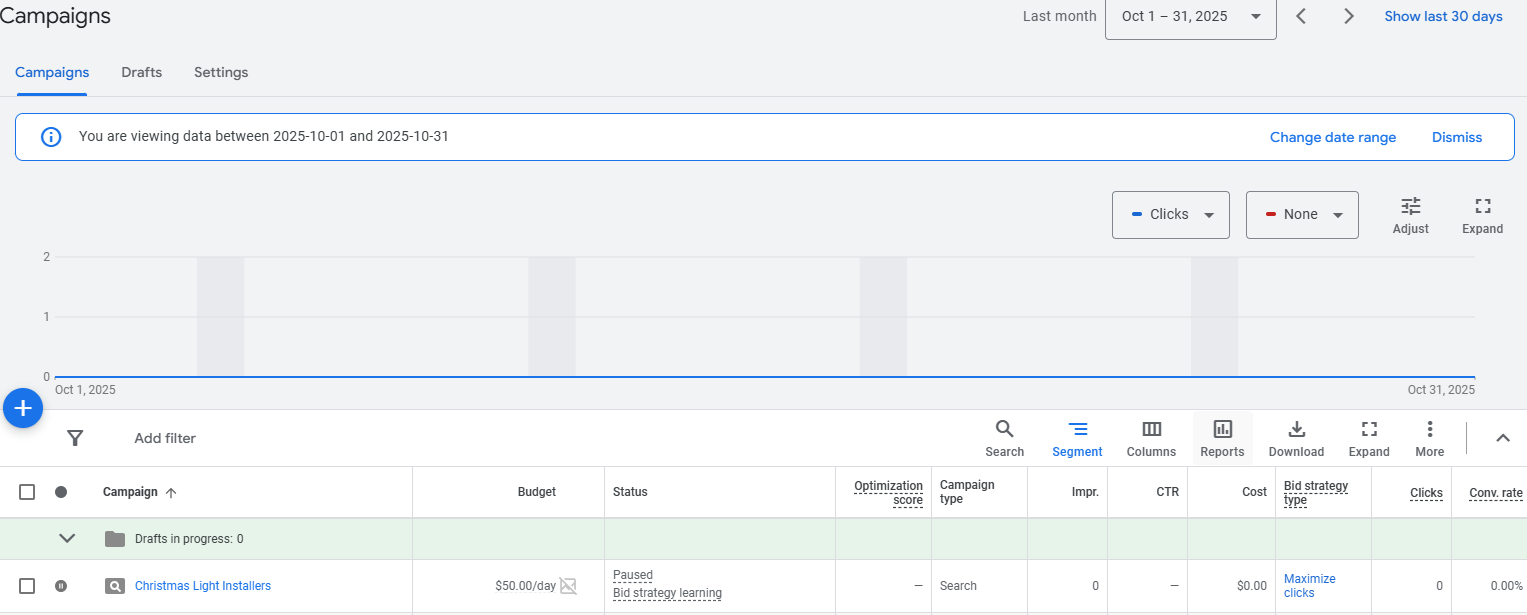Screen dimensions: 1527x615
Task: Open the More options menu
Action: pos(1429,438)
